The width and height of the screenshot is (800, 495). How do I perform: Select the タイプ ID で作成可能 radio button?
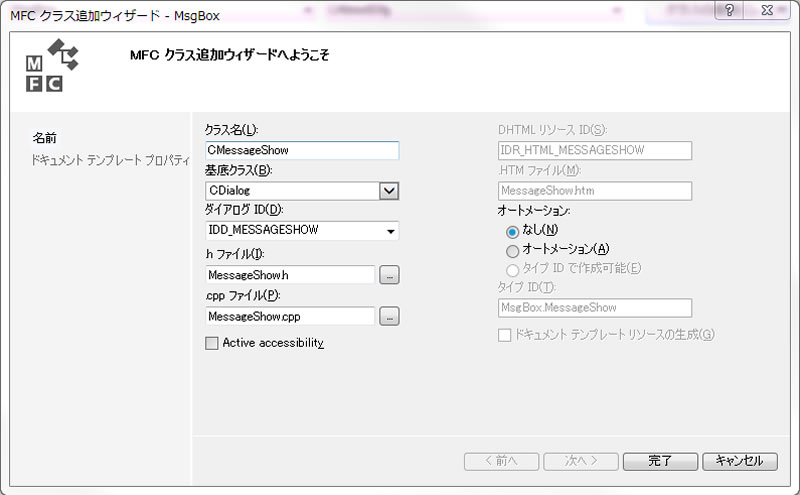(512, 269)
